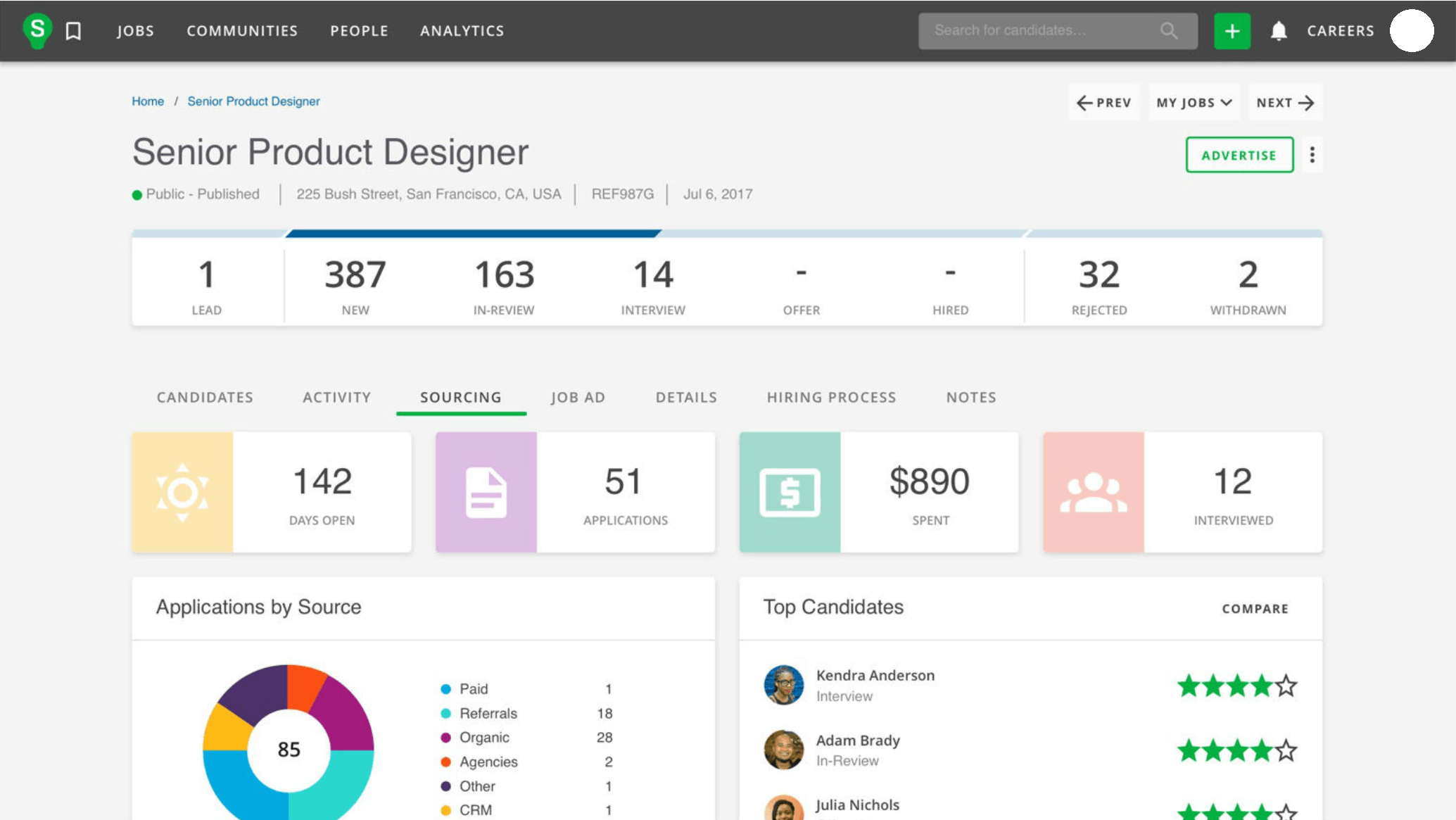The image size is (1456, 820).
Task: Click the bell notification icon
Action: click(x=1278, y=30)
